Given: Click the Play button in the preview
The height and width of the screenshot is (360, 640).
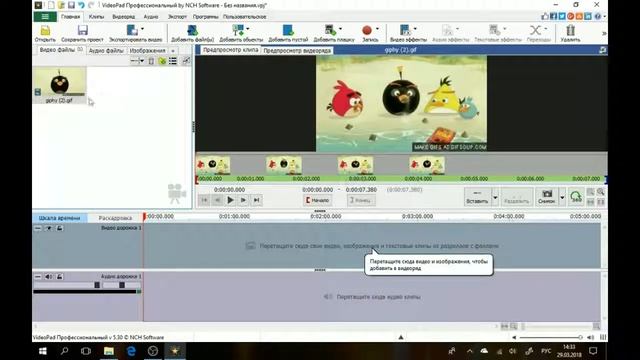Looking at the screenshot, I should pos(230,200).
